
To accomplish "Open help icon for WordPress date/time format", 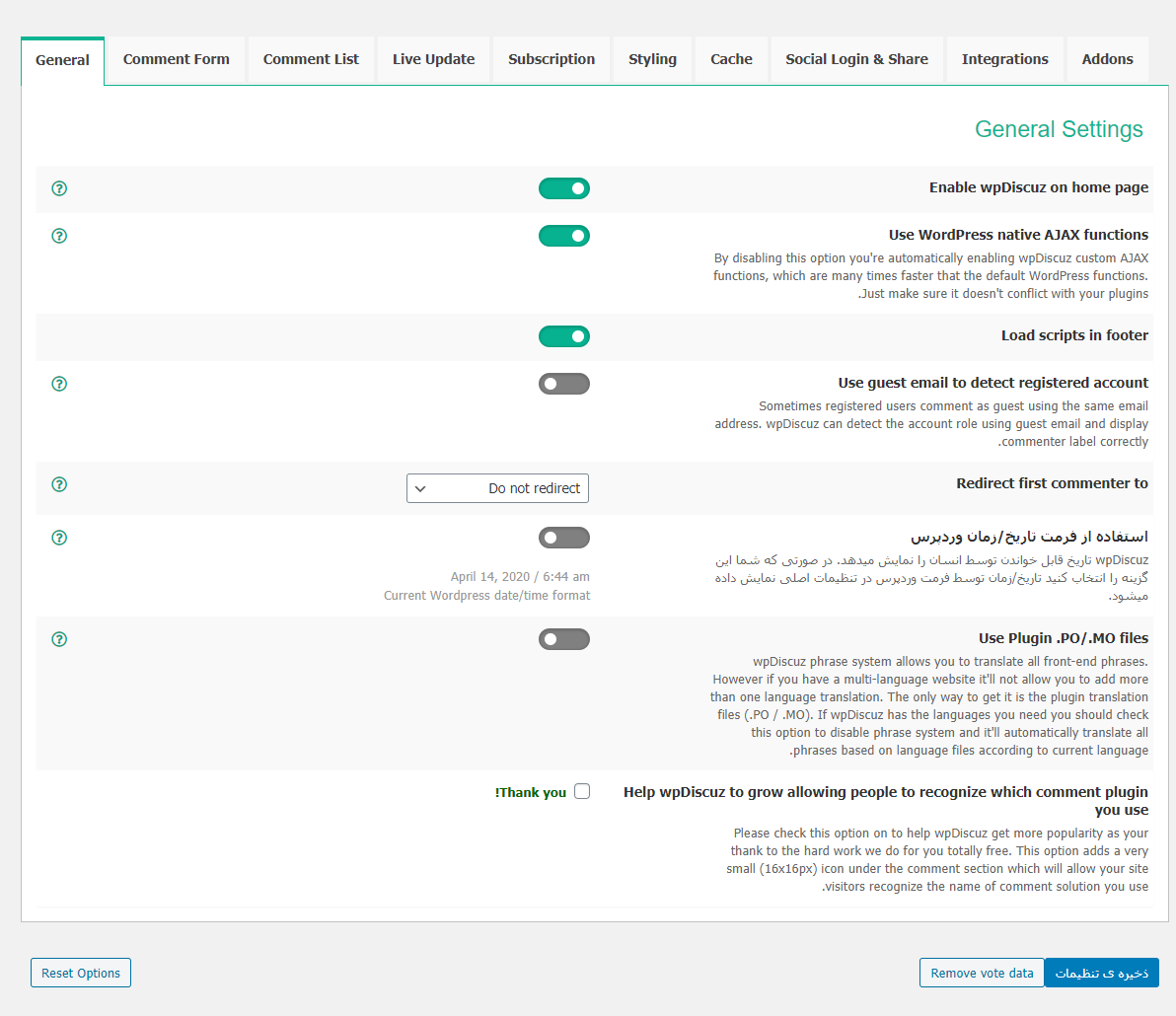I will click(59, 538).
